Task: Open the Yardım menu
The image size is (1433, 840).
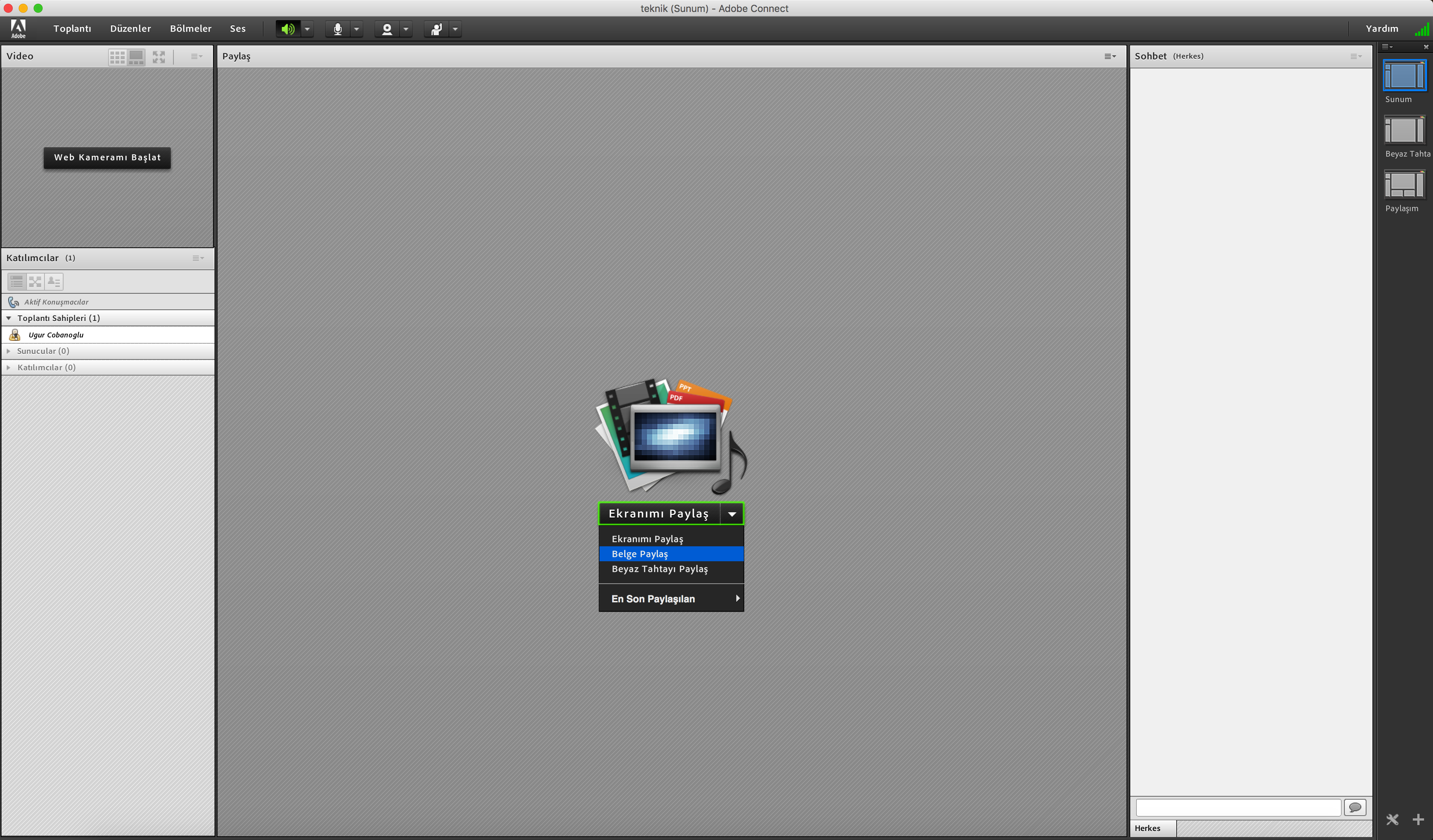Action: pos(1382,28)
